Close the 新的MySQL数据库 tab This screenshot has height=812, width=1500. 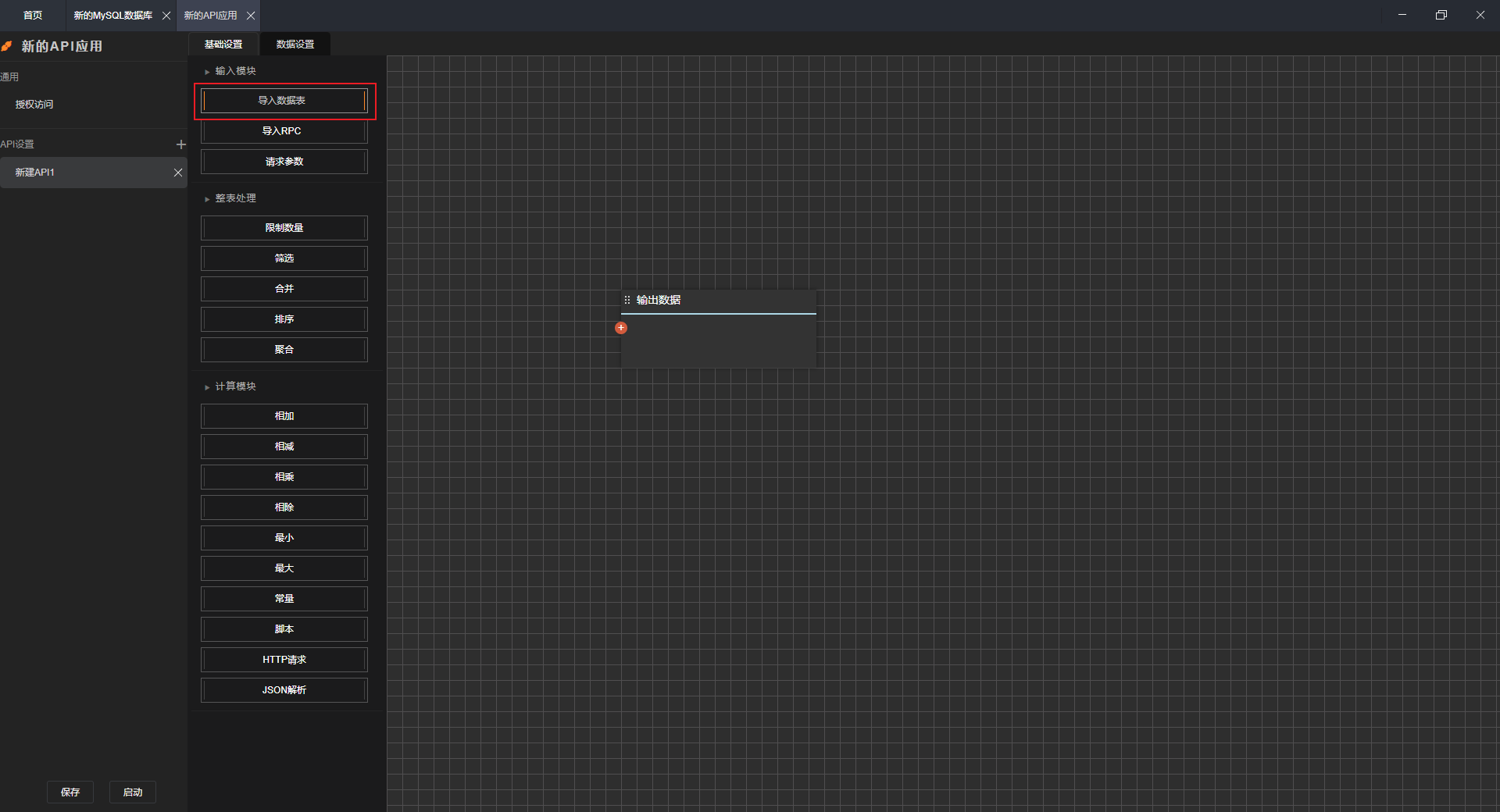pyautogui.click(x=166, y=16)
